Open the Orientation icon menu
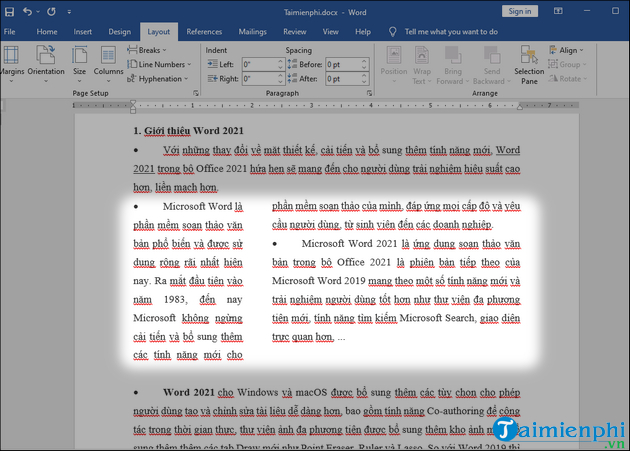 (46, 55)
